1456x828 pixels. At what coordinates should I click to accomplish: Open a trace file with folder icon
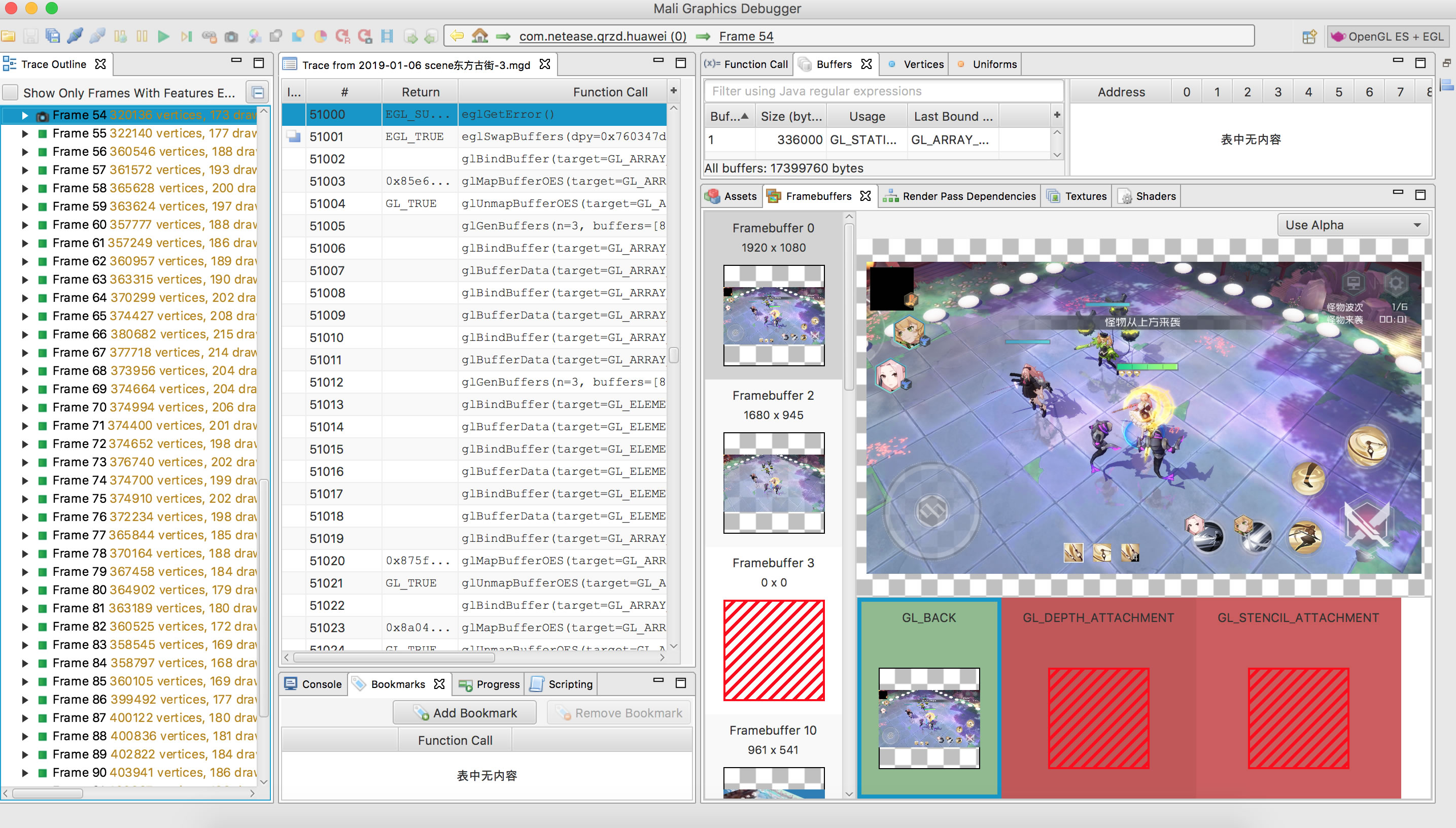click(x=9, y=37)
